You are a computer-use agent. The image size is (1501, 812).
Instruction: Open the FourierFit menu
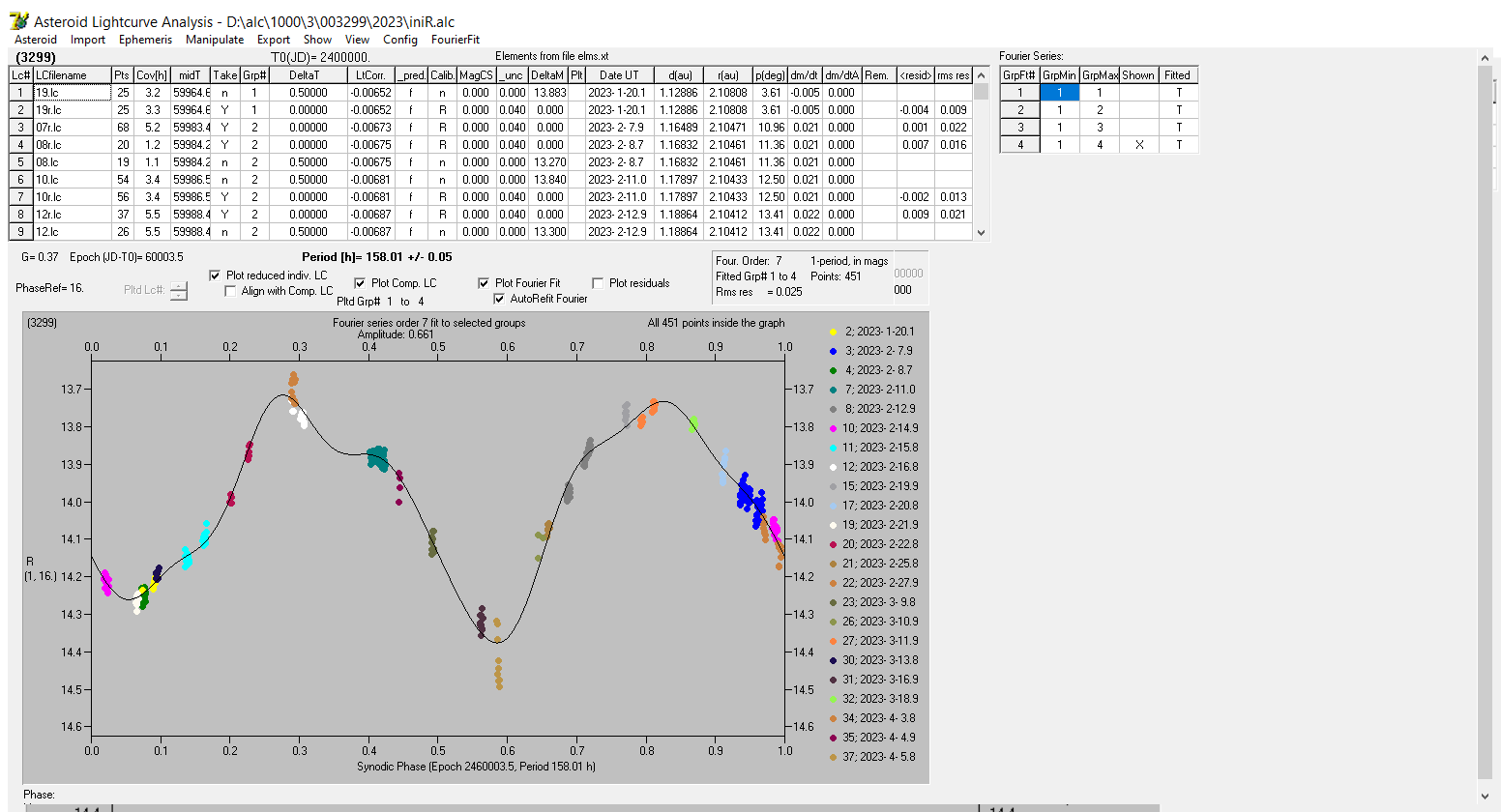(456, 40)
